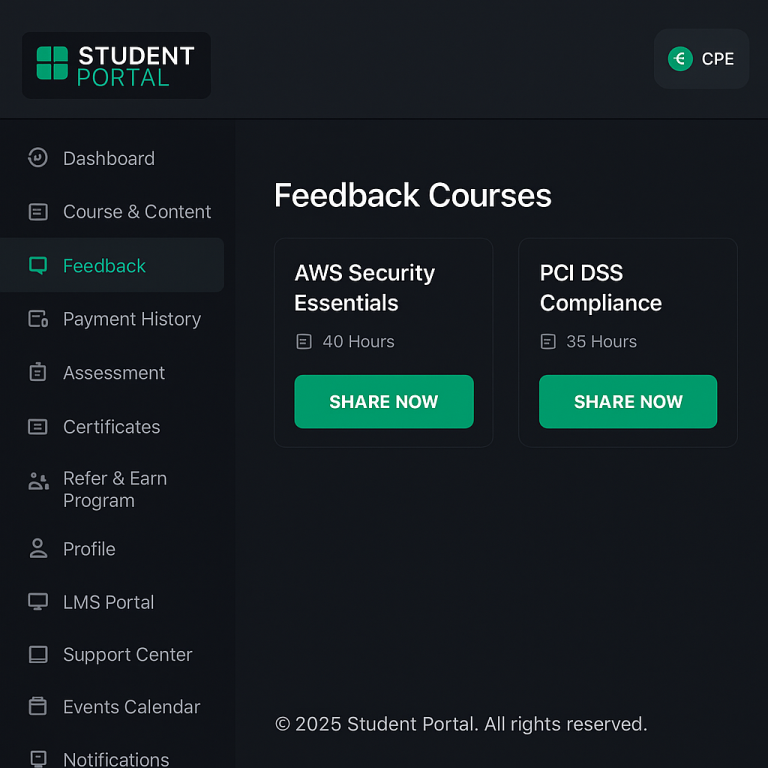This screenshot has width=768, height=768.
Task: Click the Feedback chat bubble icon
Action: pos(38,266)
